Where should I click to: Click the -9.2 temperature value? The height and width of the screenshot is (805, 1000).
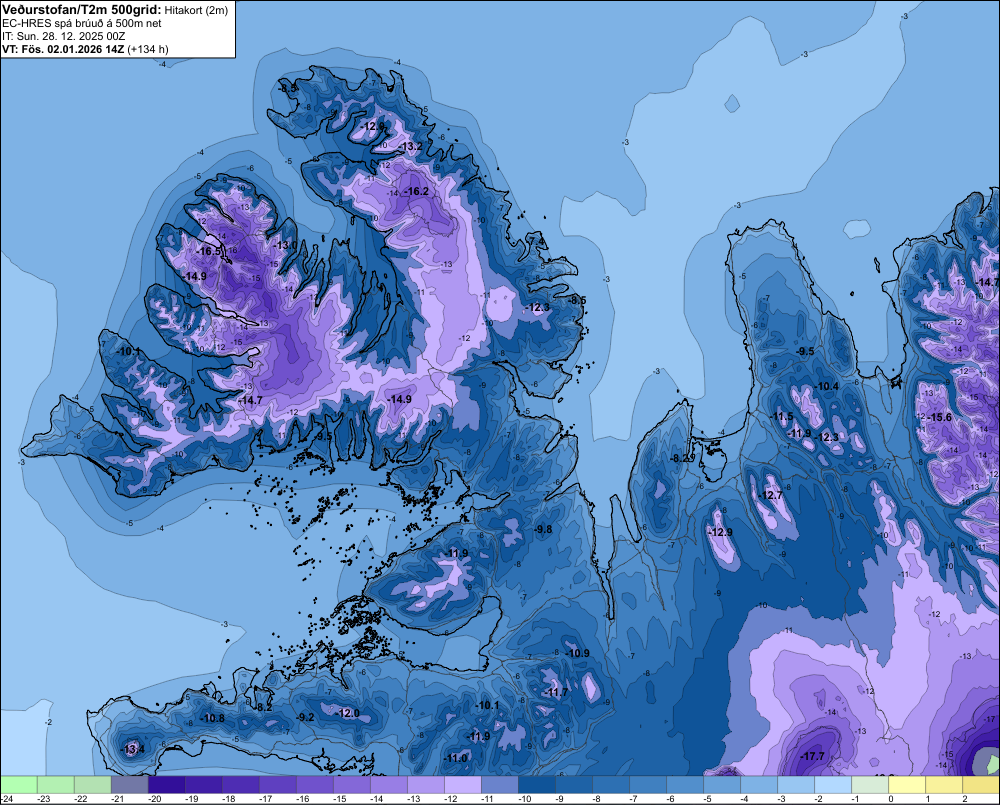(306, 717)
